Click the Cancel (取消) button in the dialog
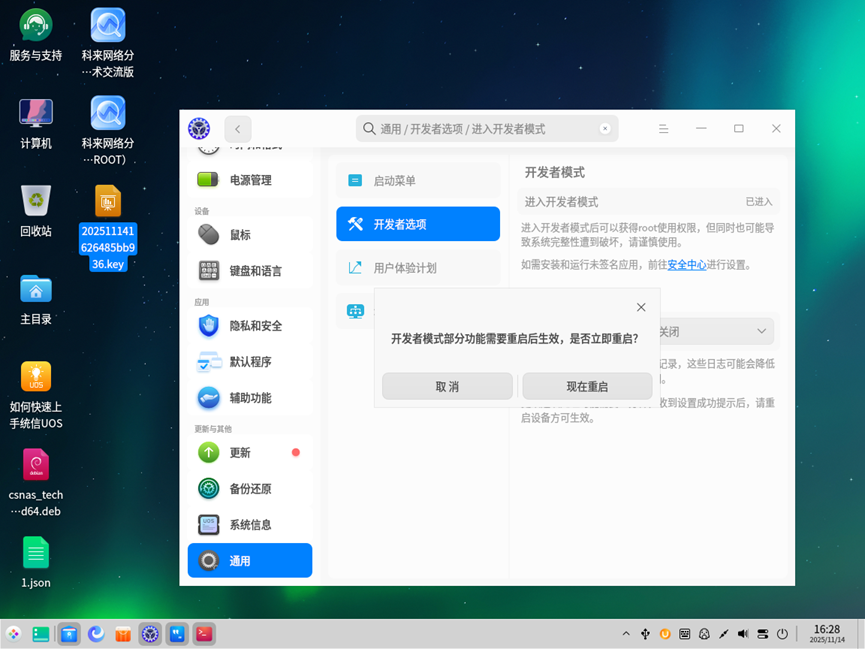The width and height of the screenshot is (865, 649). 447,386
